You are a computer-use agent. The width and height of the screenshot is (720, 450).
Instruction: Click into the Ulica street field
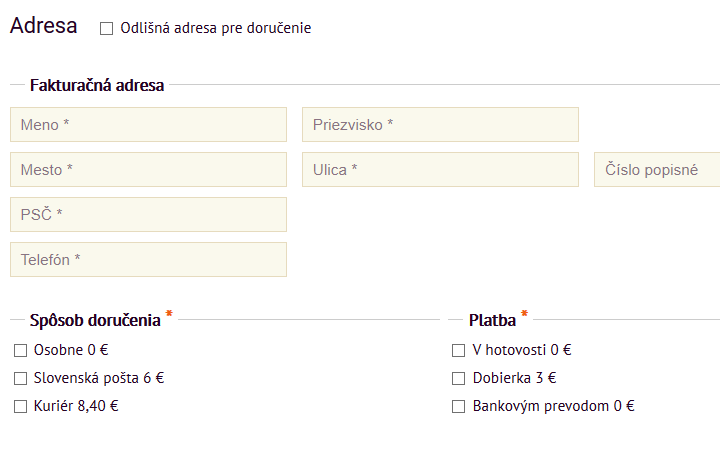tap(440, 170)
